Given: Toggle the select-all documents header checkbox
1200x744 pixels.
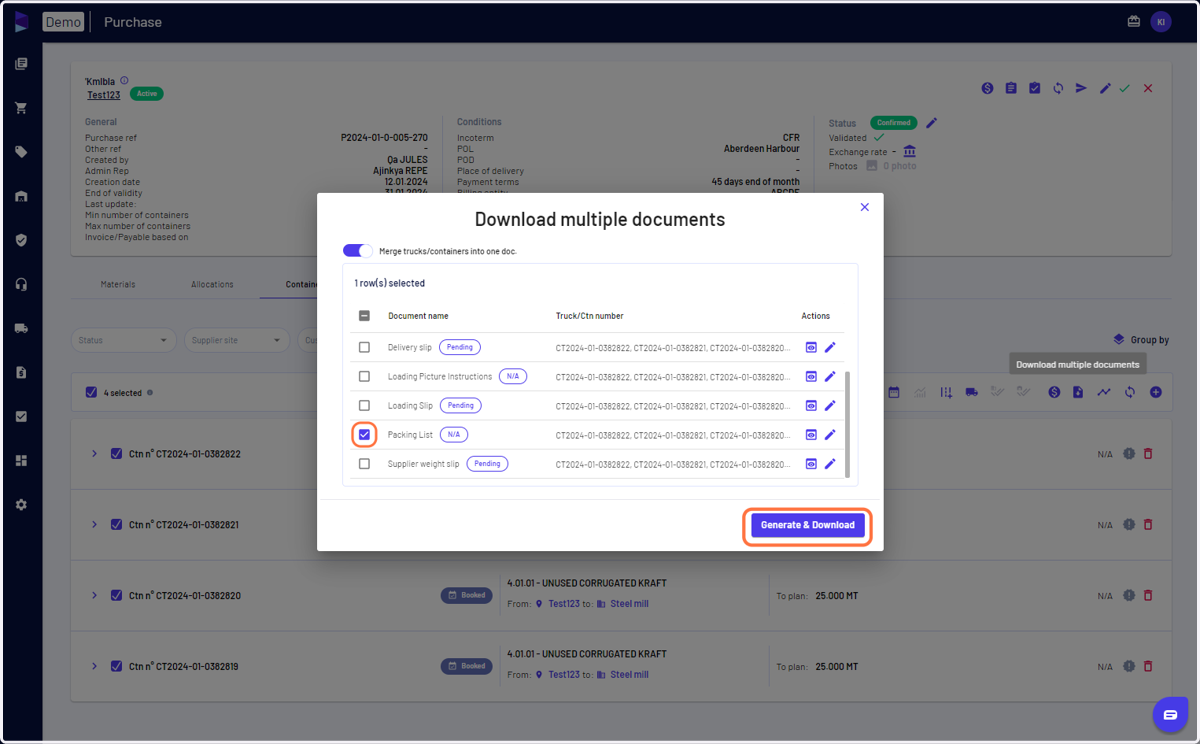Looking at the screenshot, I should pos(364,316).
